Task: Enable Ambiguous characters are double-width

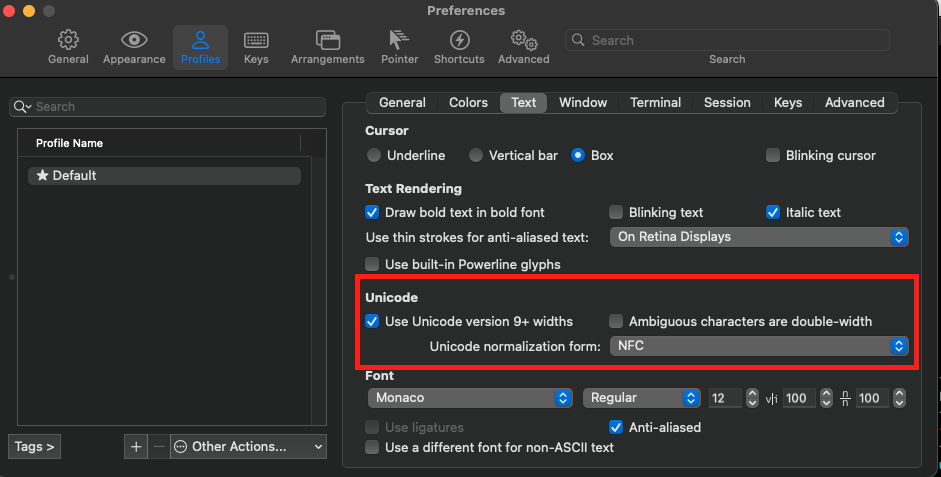Action: 616,321
